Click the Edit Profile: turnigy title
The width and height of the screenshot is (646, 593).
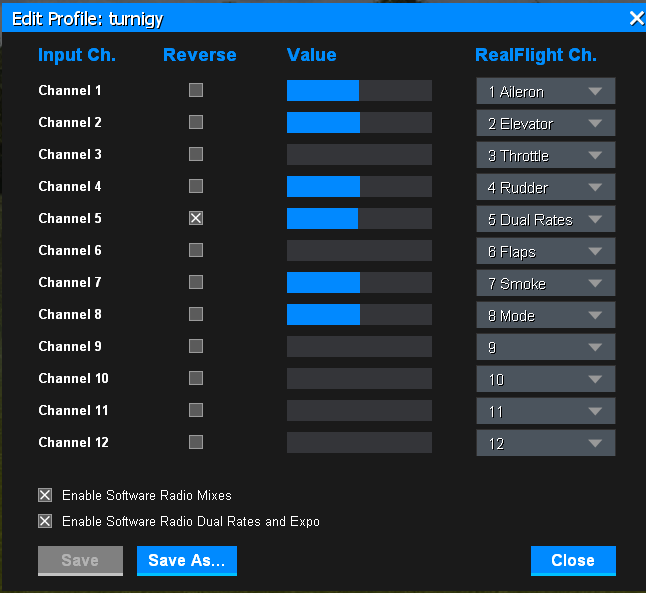[87, 19]
